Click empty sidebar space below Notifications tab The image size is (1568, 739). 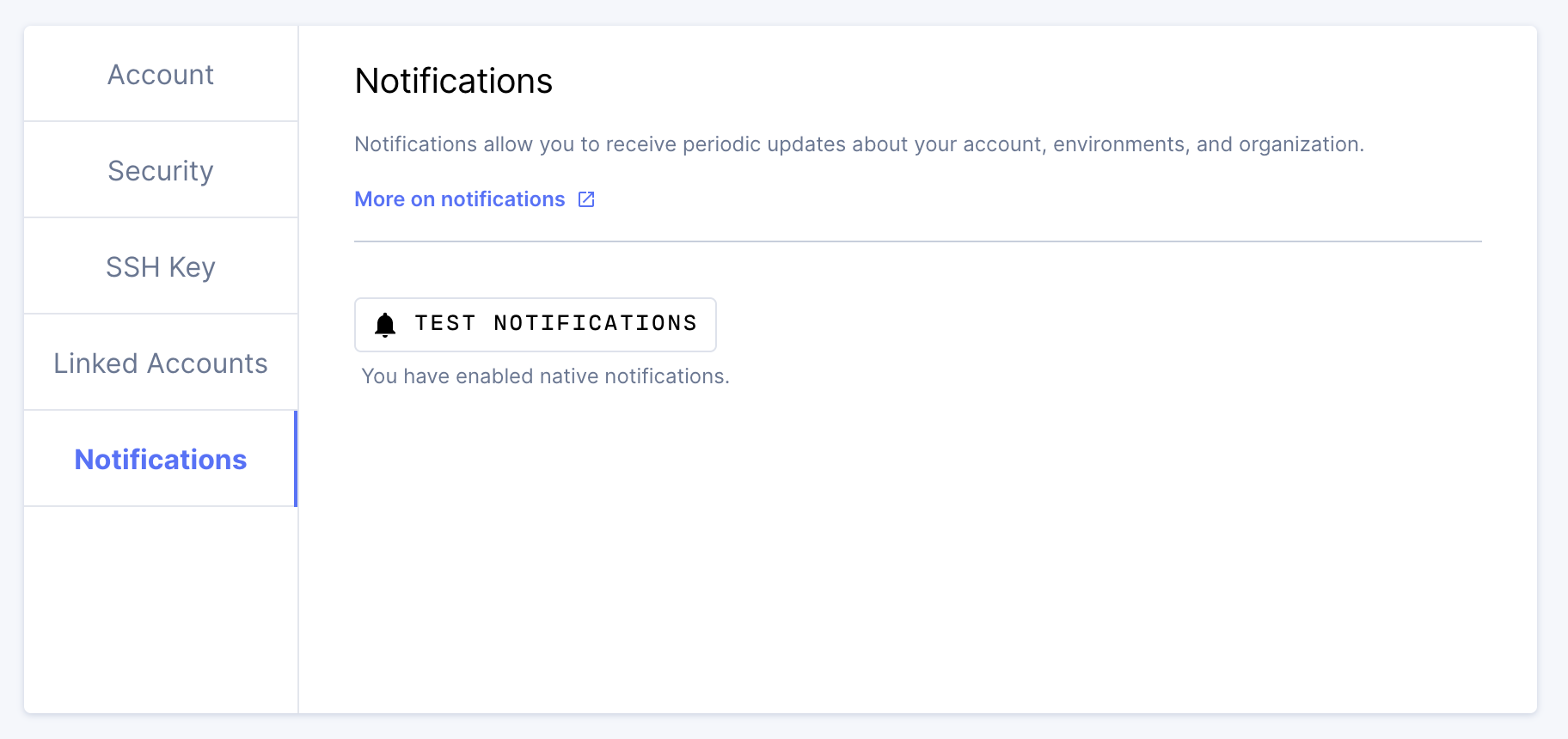tap(161, 608)
